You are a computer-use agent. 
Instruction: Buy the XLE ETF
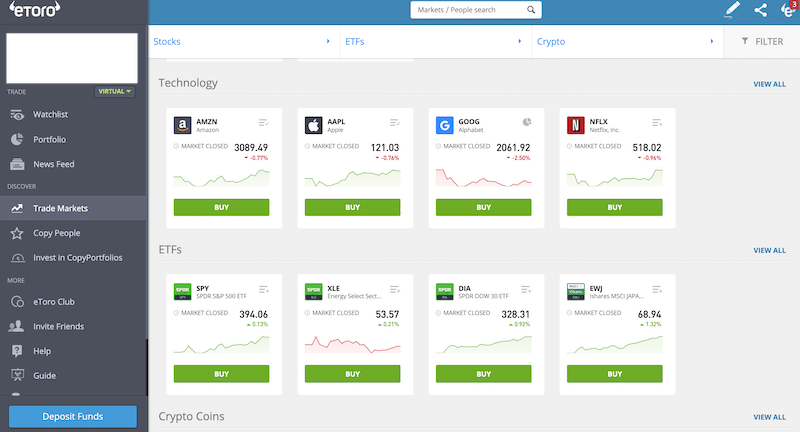(x=353, y=374)
